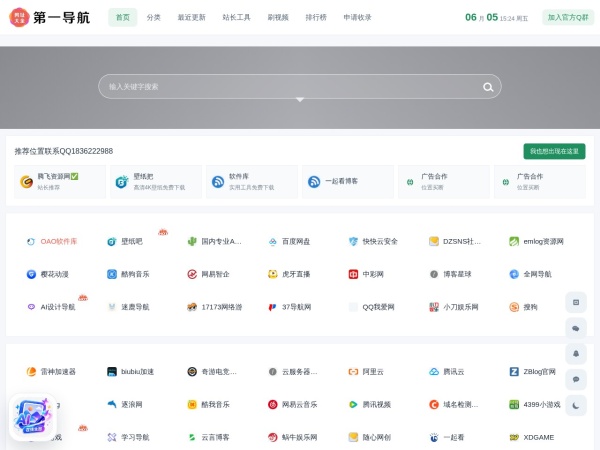
Task: Click the 百度网盘 icon
Action: (272, 241)
